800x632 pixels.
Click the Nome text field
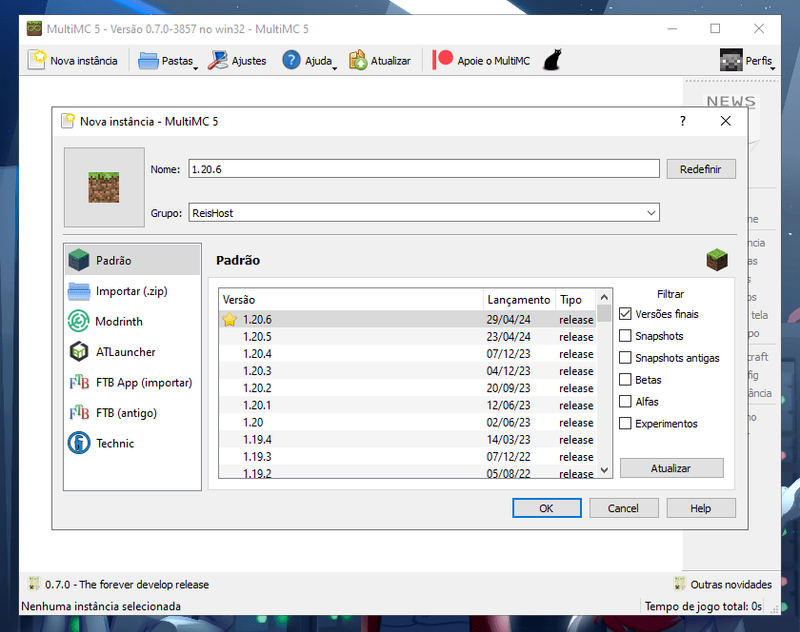(423, 169)
